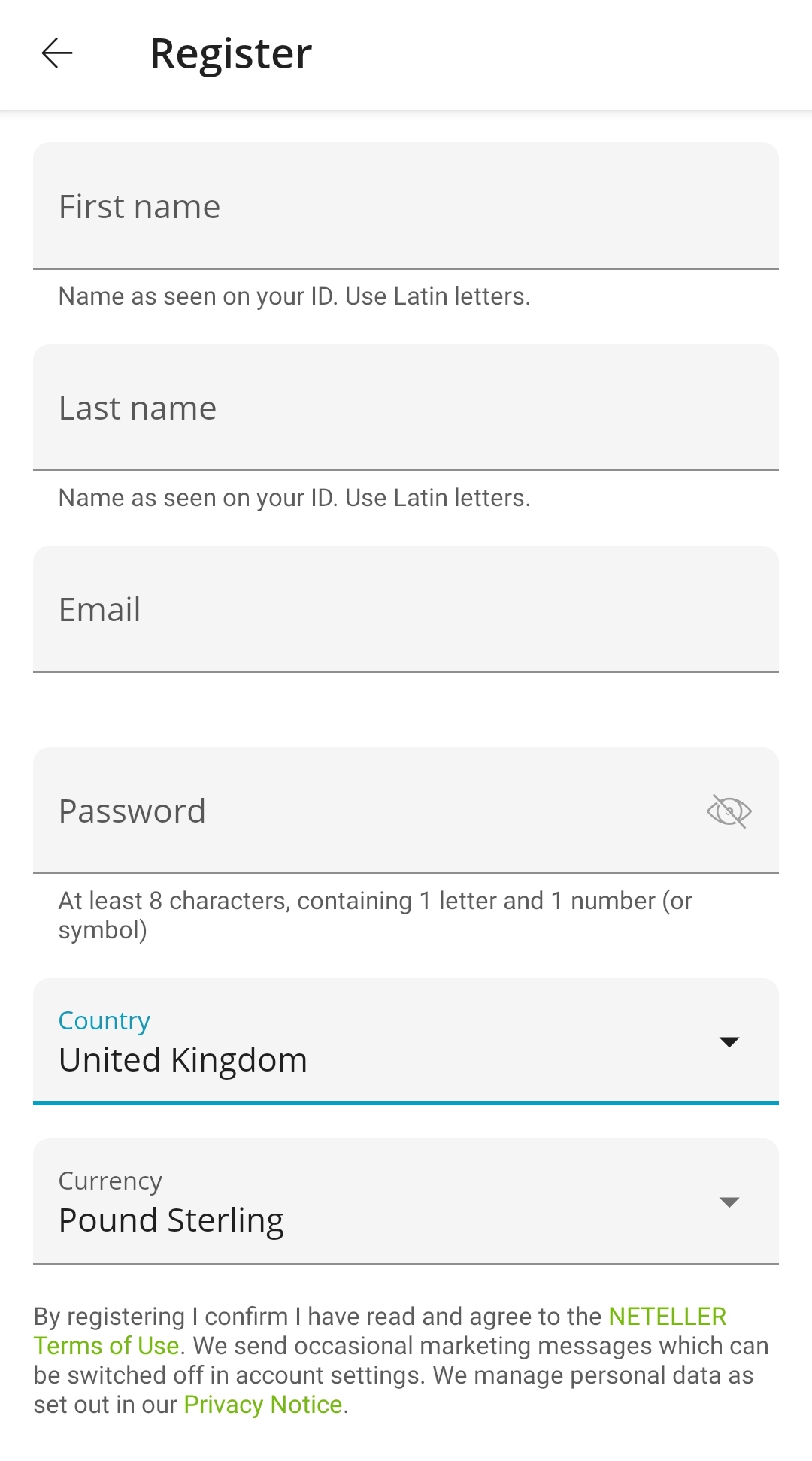This screenshot has width=812, height=1461.
Task: Tap the Country field label
Action: coord(105,1020)
